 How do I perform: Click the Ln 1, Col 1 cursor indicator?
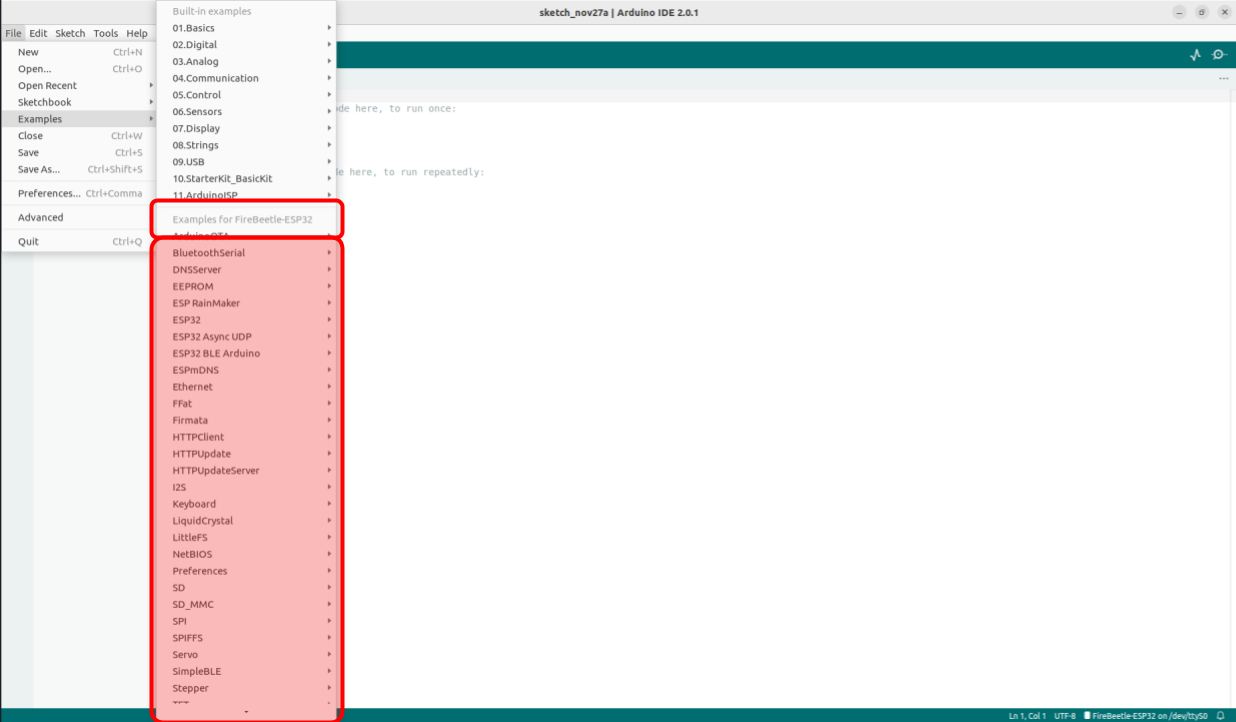pyautogui.click(x=1030, y=715)
